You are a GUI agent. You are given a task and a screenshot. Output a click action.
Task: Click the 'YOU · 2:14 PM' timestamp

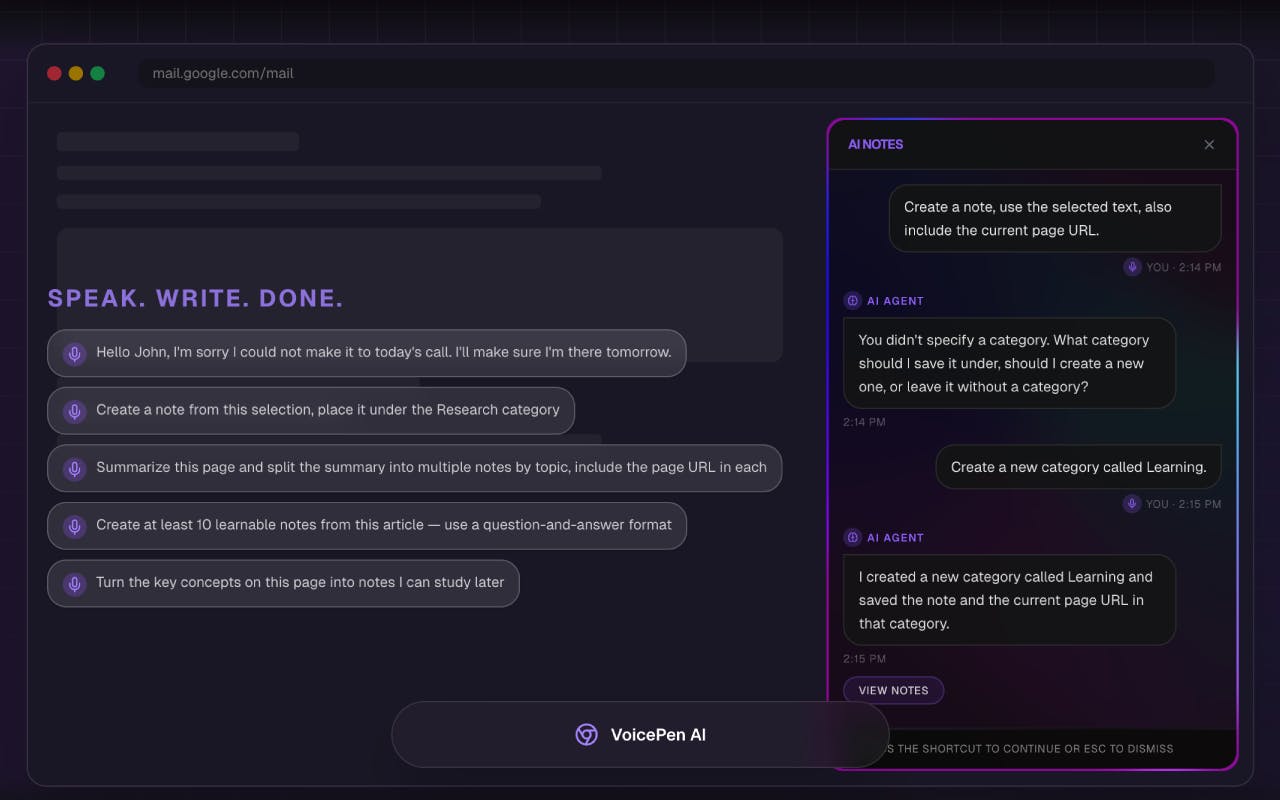[x=1184, y=268]
